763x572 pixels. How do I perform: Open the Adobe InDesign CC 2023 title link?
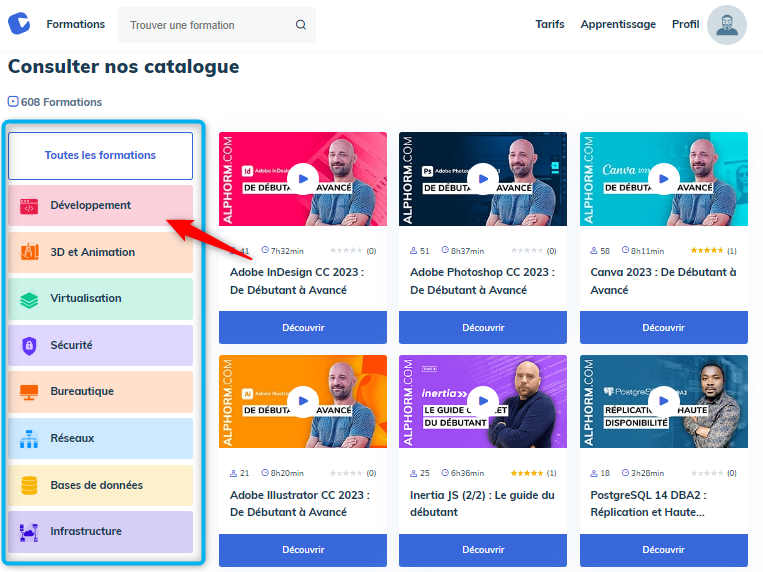(x=297, y=281)
